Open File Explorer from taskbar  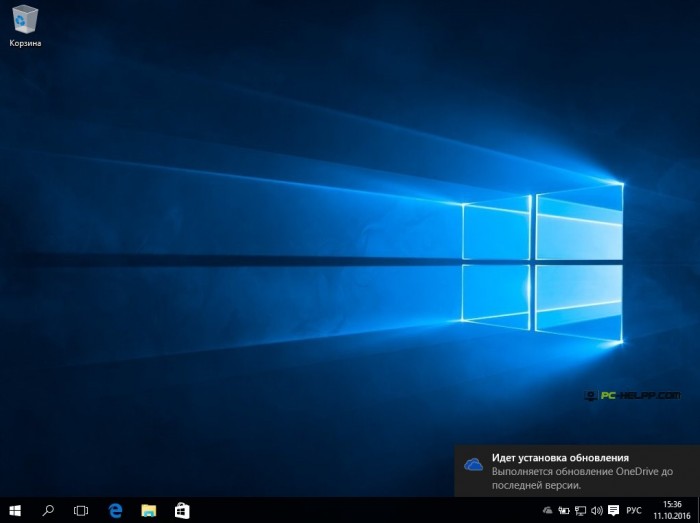click(x=149, y=510)
